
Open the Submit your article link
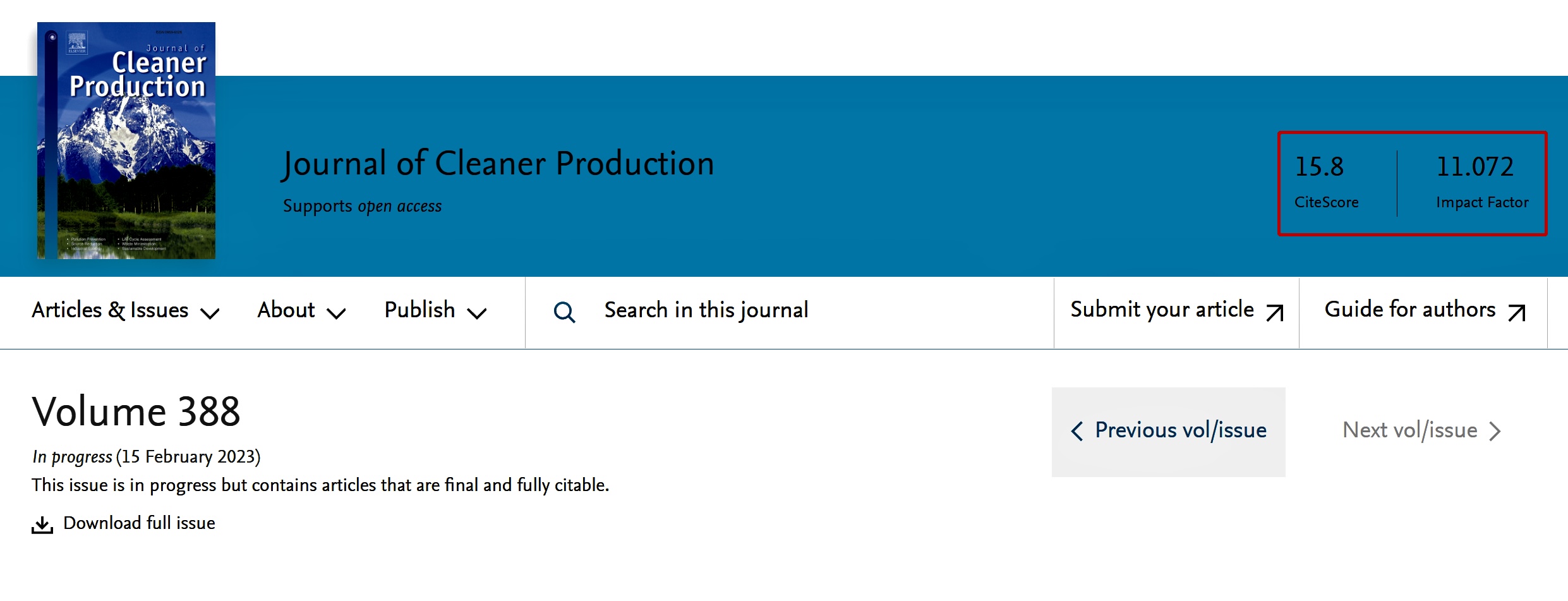1177,310
